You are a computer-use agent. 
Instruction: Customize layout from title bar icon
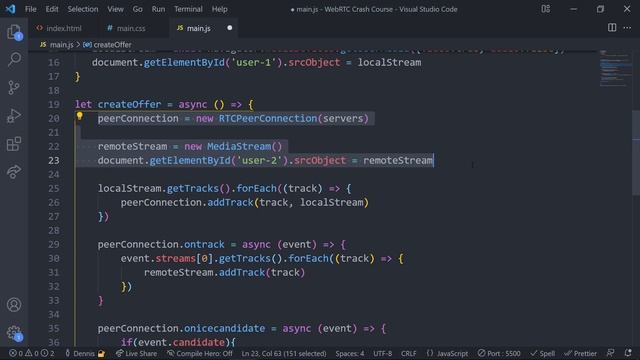pyautogui.click(x=546, y=9)
